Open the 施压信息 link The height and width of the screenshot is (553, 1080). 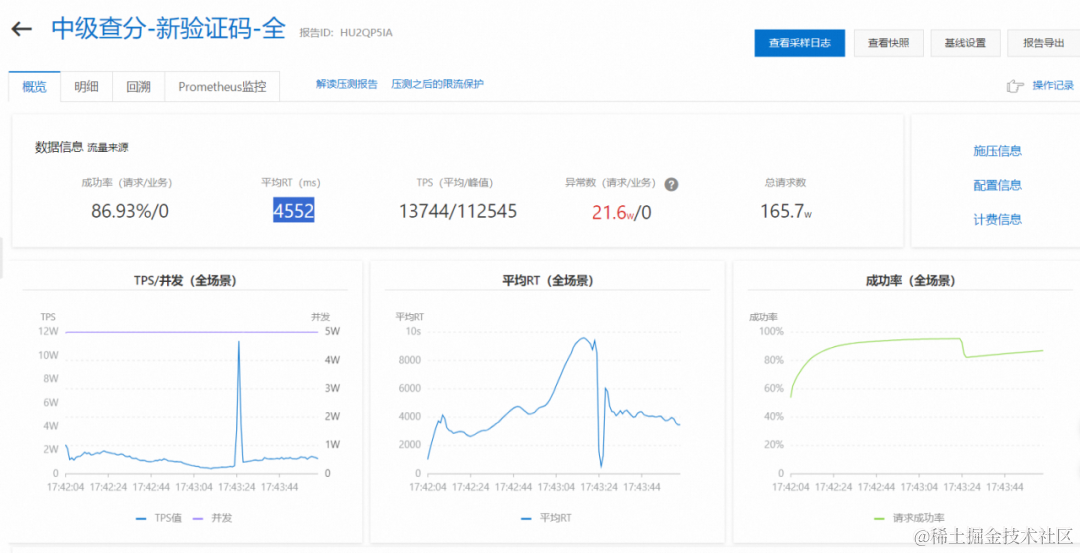pos(997,151)
